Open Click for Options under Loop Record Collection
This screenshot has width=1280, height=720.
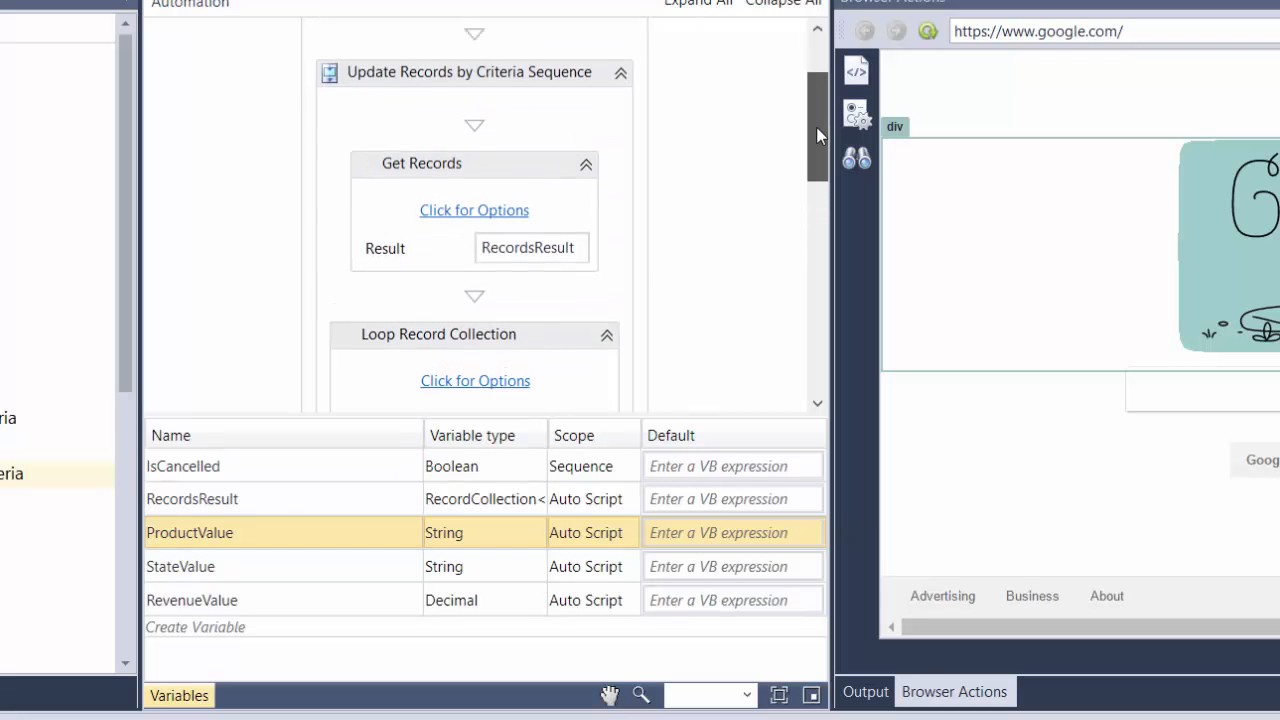475,381
